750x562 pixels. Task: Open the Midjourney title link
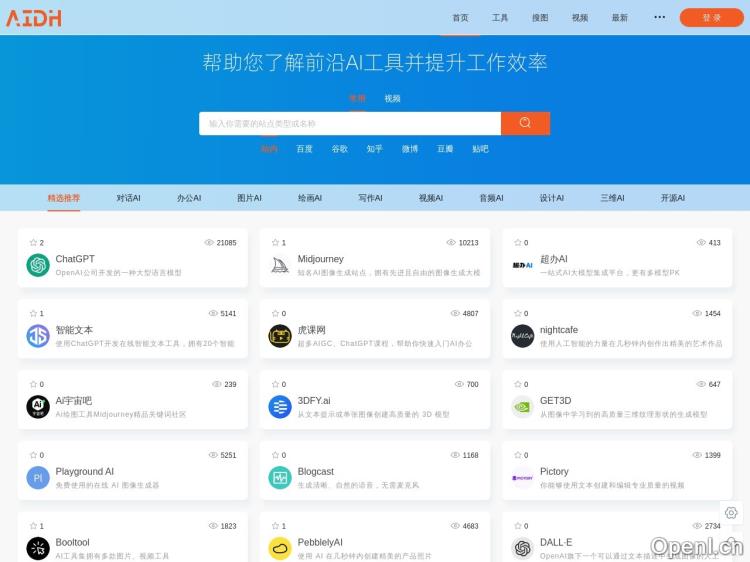click(320, 259)
